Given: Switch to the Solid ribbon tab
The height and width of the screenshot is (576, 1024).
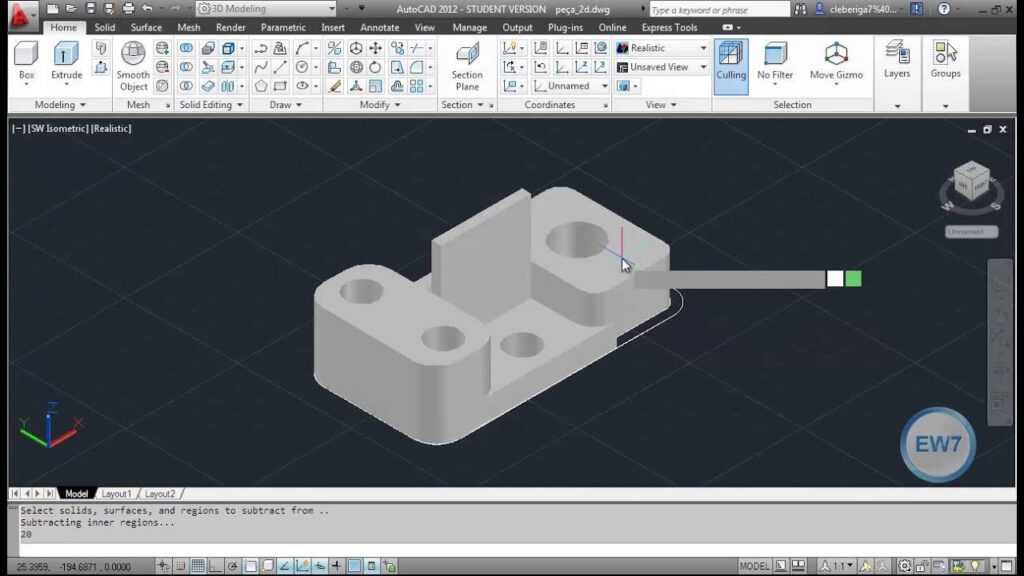Looking at the screenshot, I should pyautogui.click(x=104, y=27).
